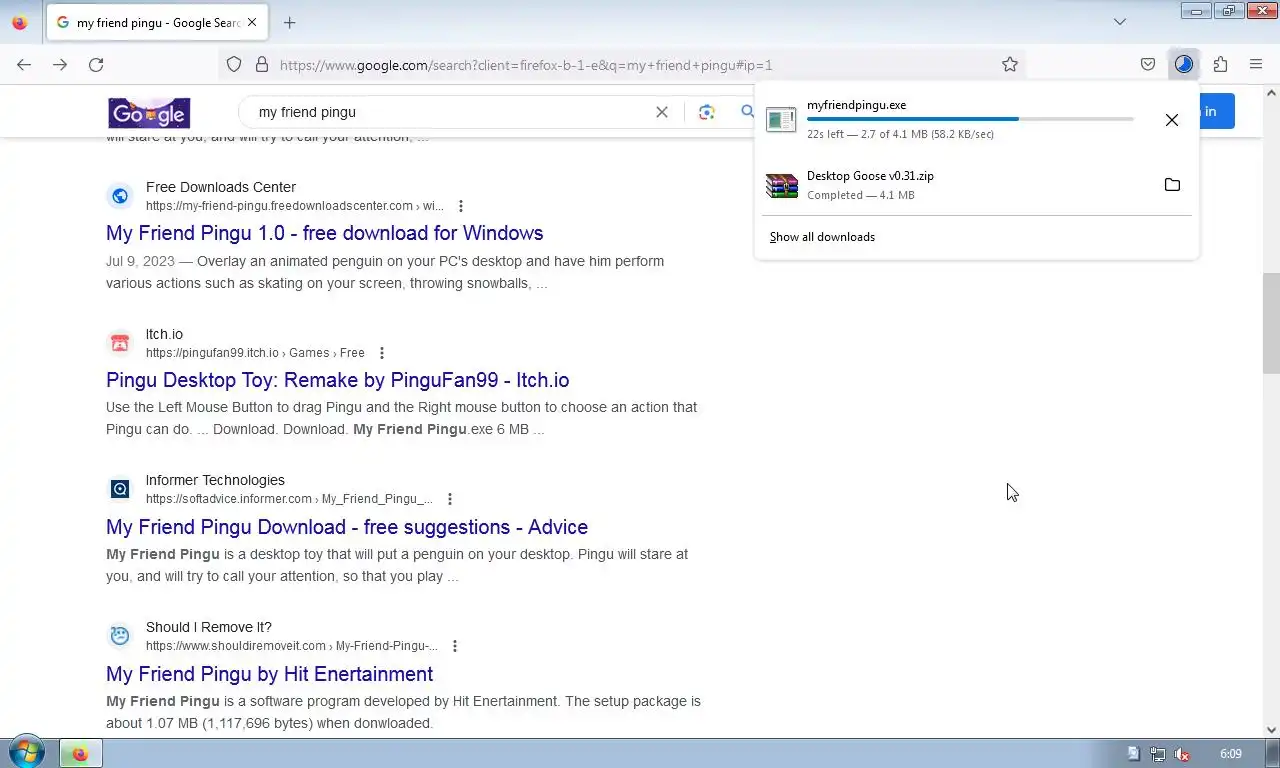Click the network tray icon

(1157, 754)
